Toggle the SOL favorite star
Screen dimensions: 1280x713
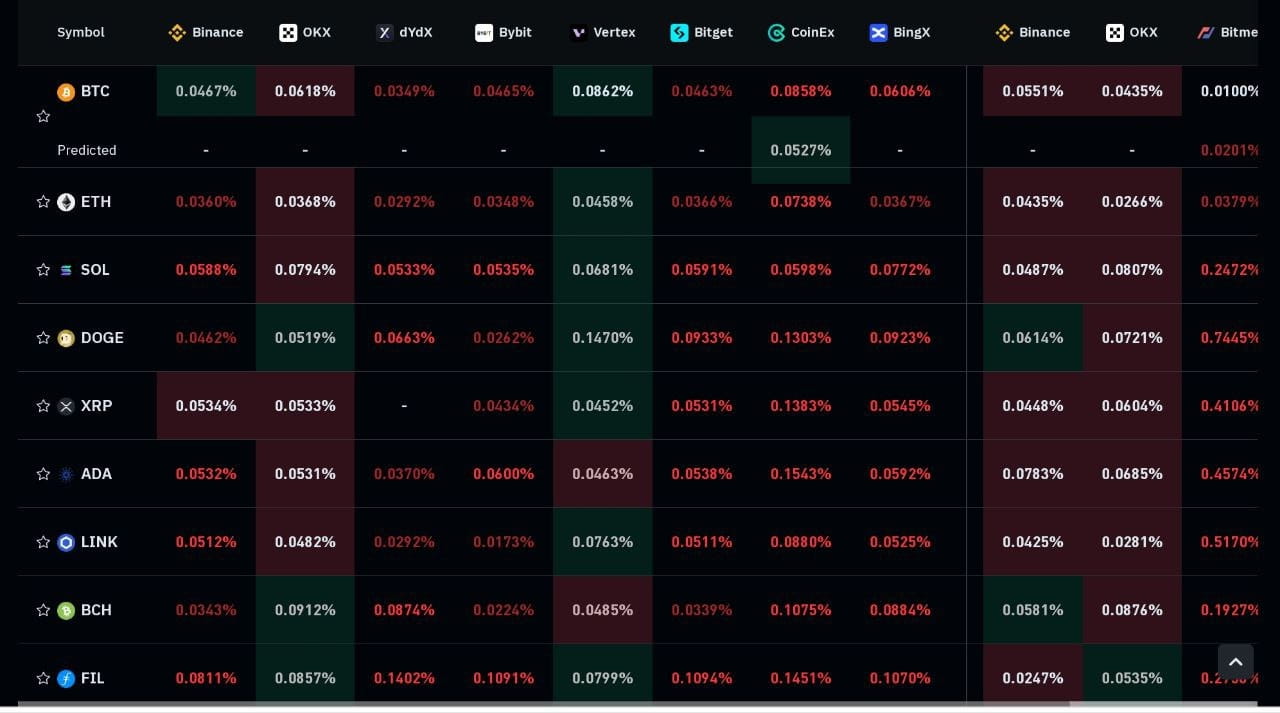43,269
